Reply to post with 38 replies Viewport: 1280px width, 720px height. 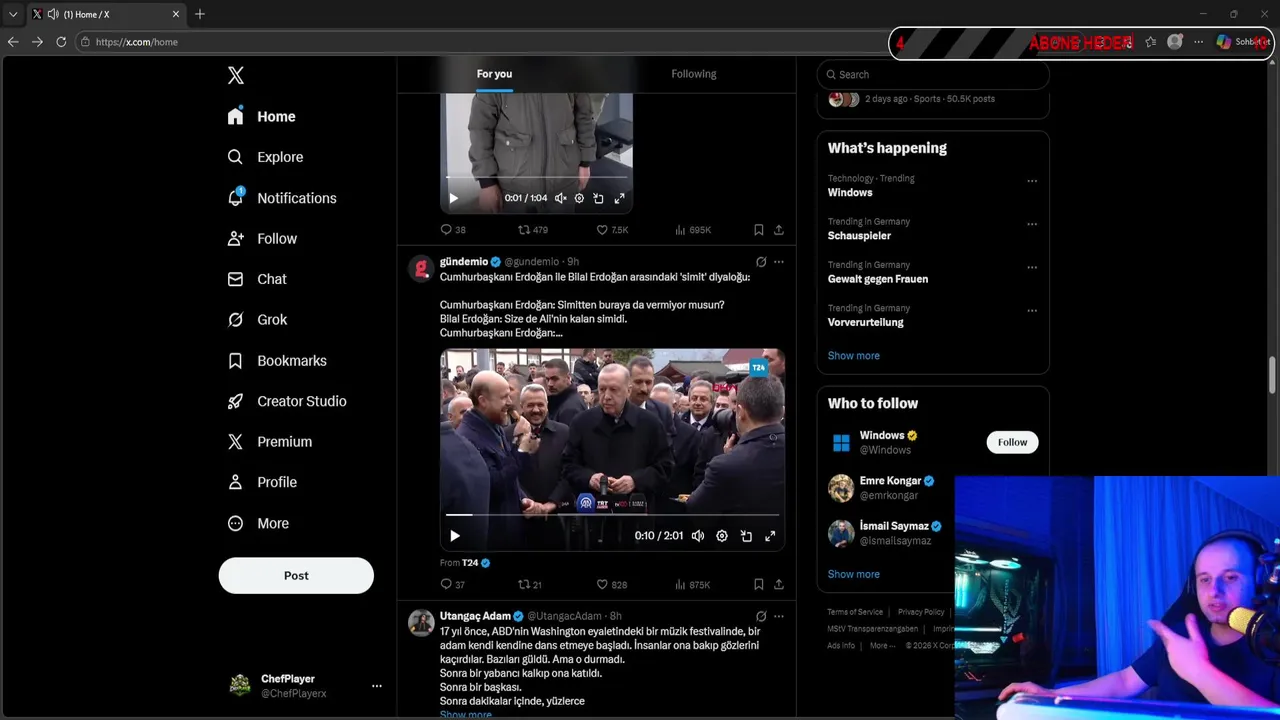click(453, 230)
